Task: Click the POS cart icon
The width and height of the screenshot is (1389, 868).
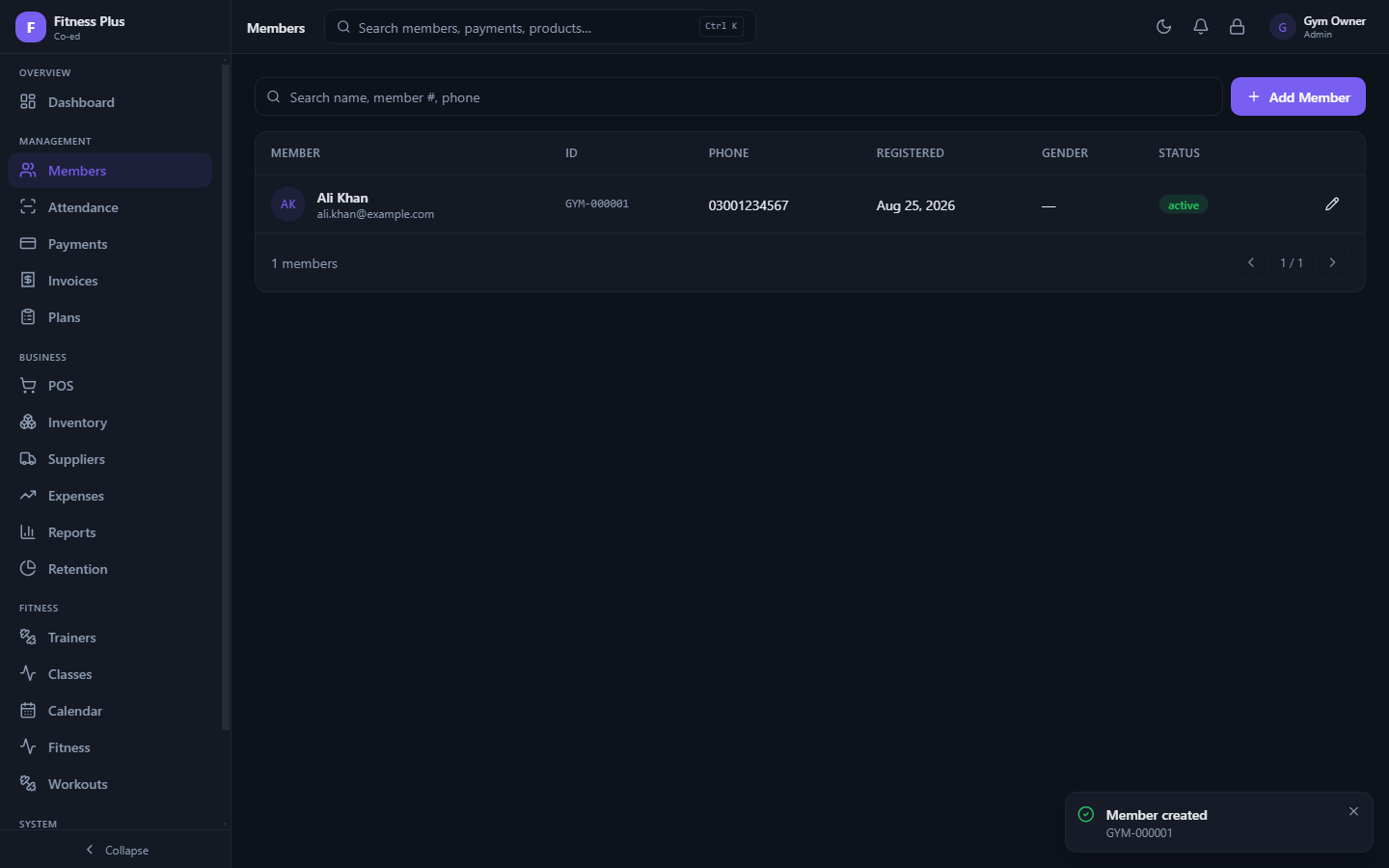Action: point(28,386)
